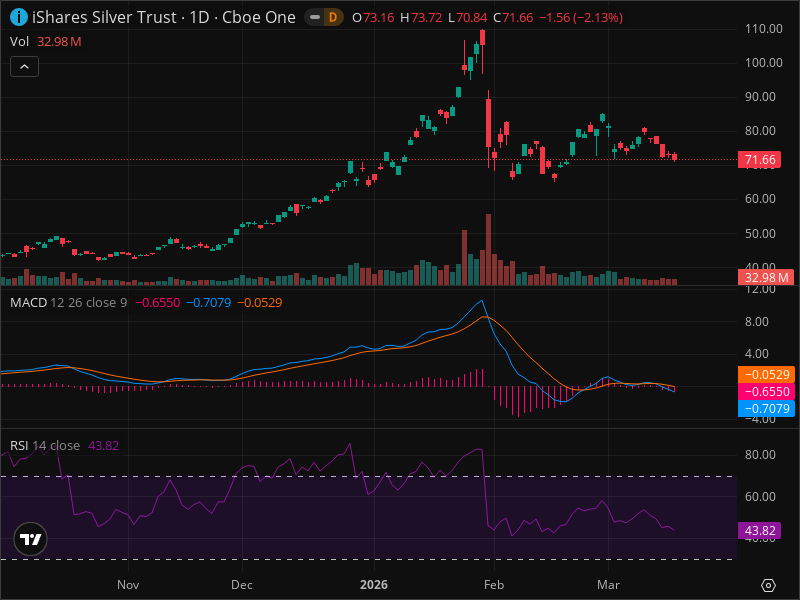
Task: Click the iShares Silver Trust symbol title
Action: 104,17
